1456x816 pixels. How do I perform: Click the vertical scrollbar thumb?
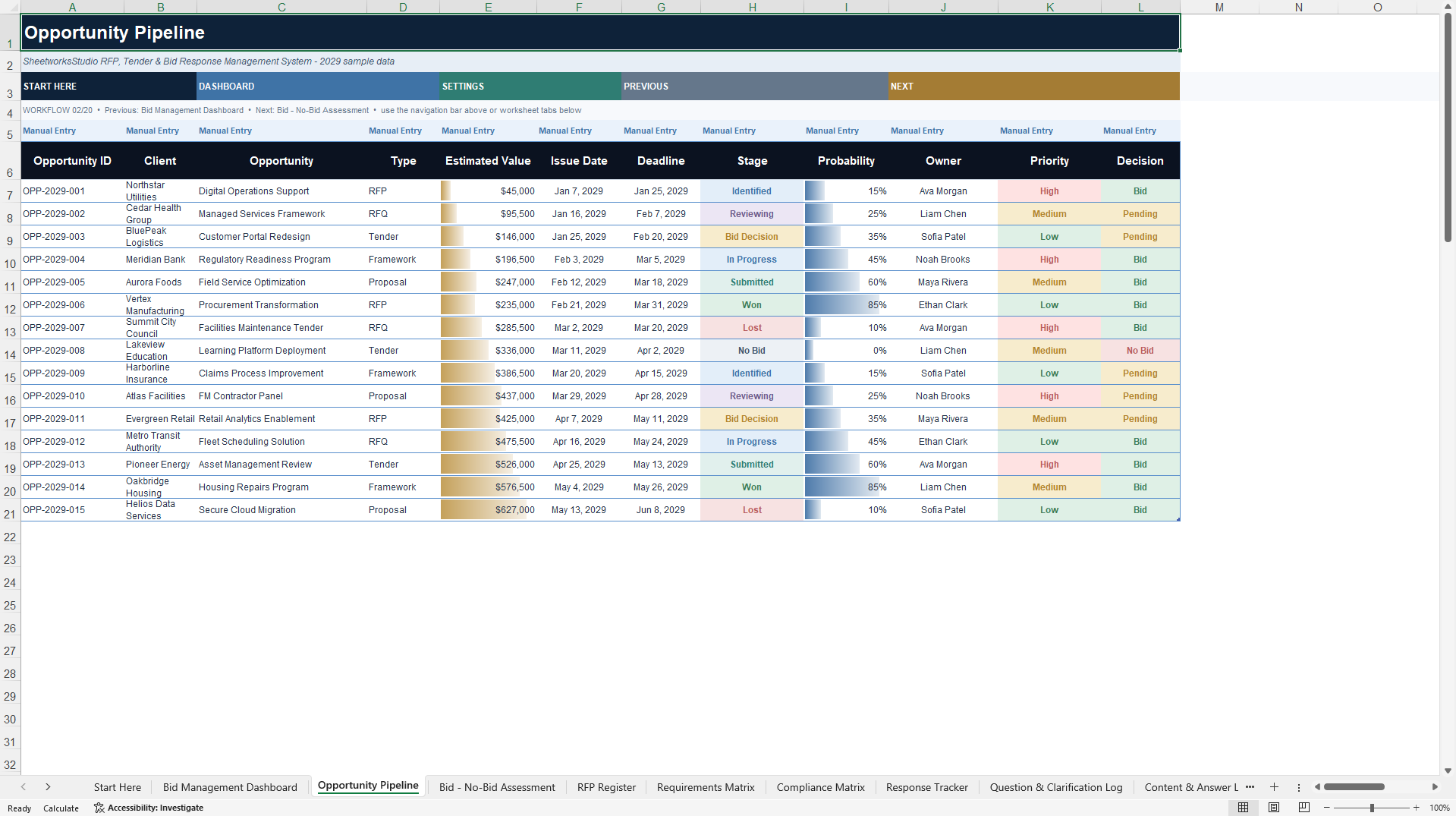tap(1448, 128)
